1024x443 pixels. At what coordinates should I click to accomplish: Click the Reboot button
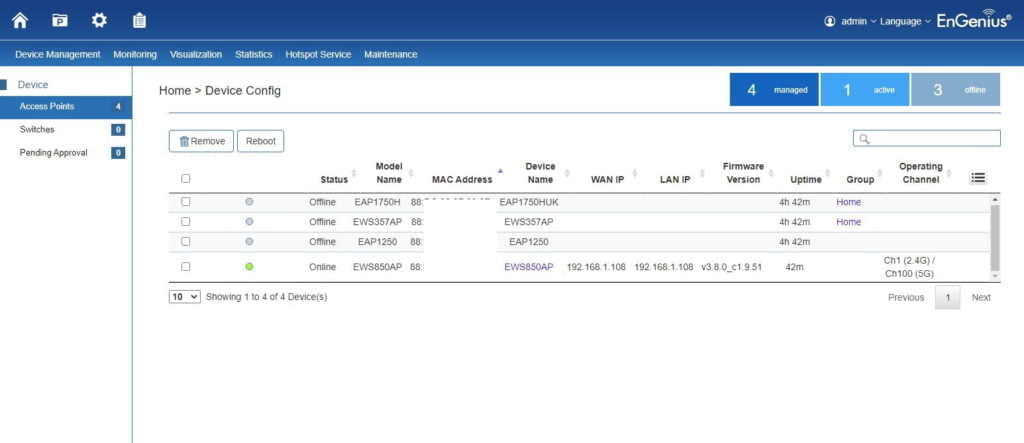pos(260,141)
